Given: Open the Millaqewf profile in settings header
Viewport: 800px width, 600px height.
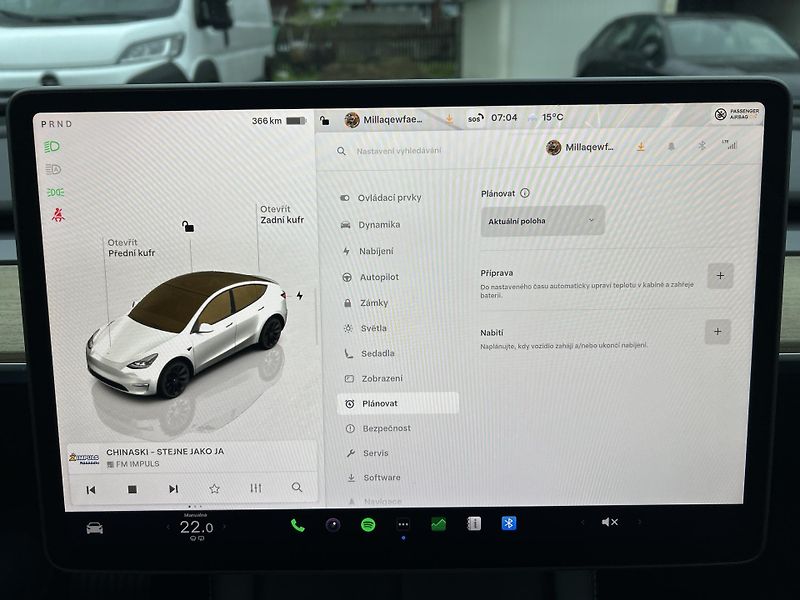Looking at the screenshot, I should pyautogui.click(x=580, y=147).
